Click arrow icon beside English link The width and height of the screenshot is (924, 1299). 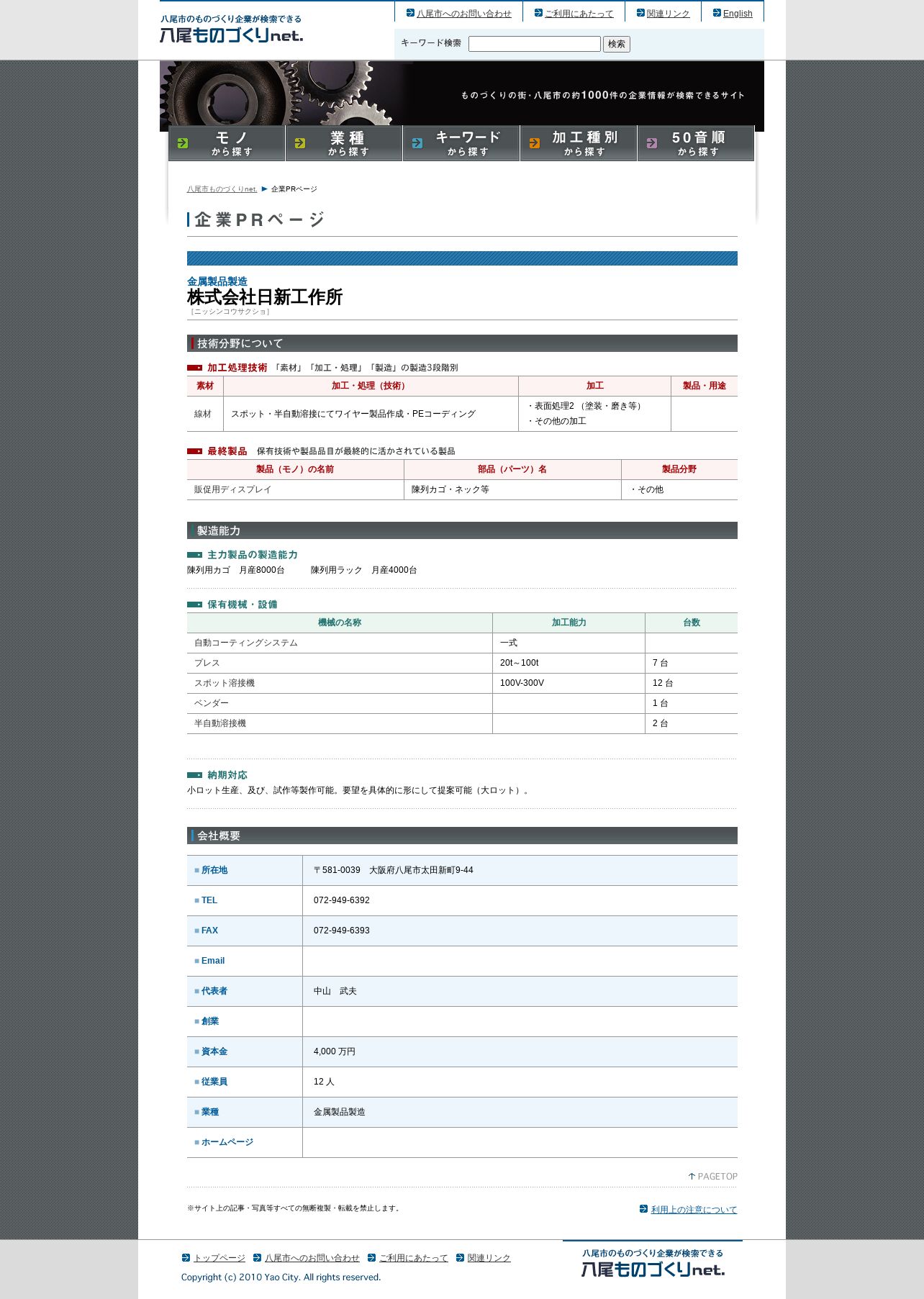pyautogui.click(x=717, y=13)
